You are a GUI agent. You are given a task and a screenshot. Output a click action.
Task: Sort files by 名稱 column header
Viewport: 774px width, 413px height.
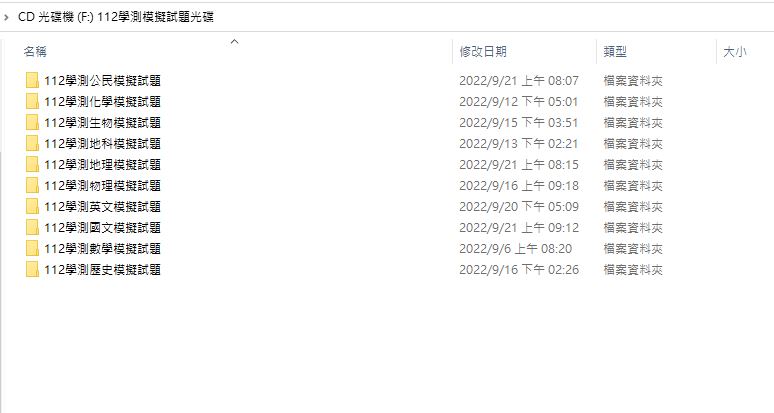click(35, 51)
